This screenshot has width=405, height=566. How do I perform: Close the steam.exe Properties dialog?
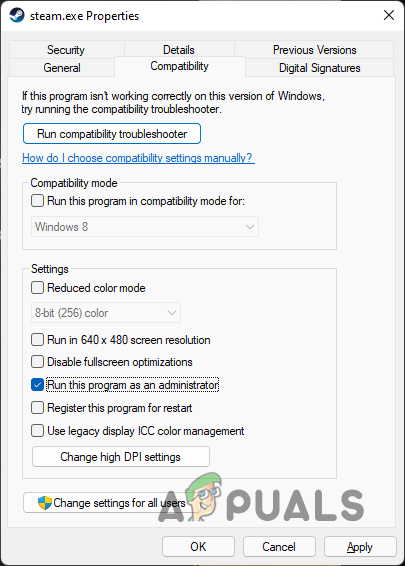[x=389, y=15]
